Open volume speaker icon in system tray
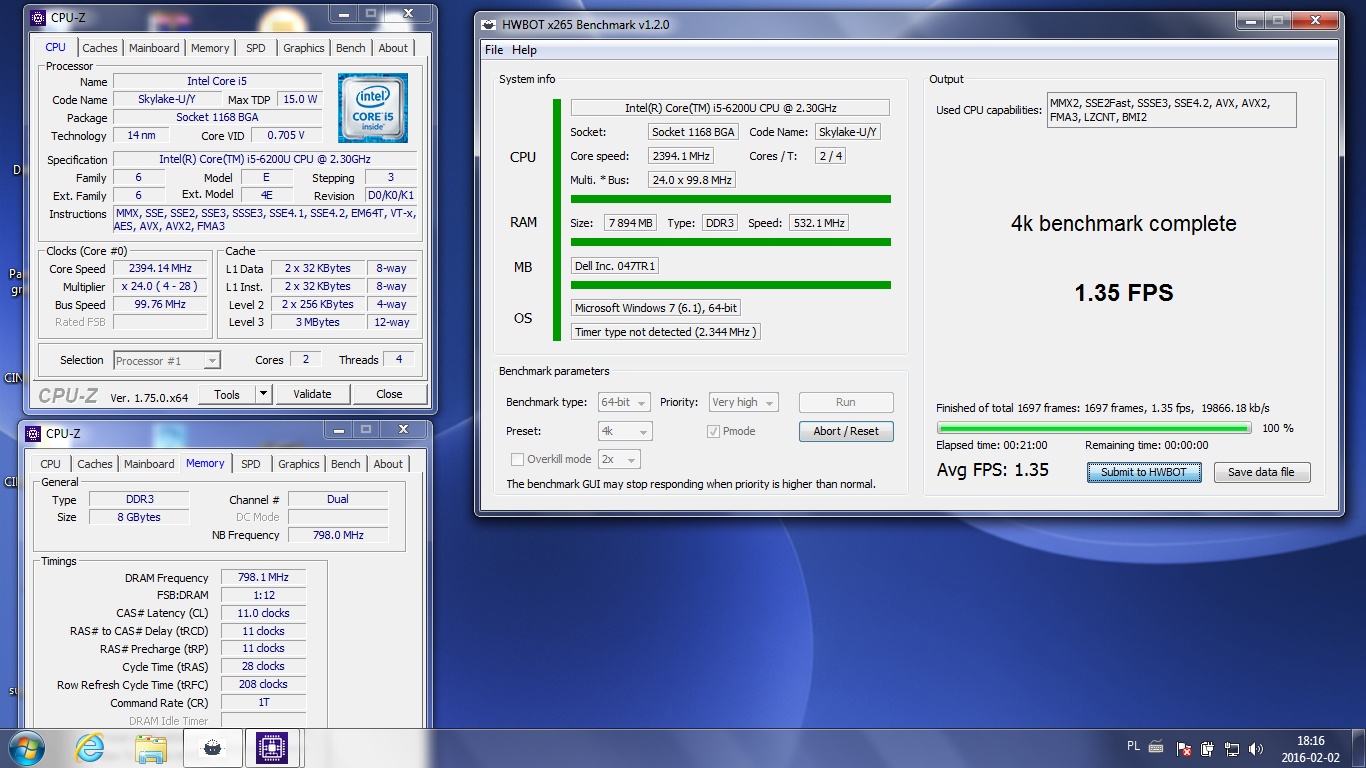Screen dimensions: 1366x768 [1255, 749]
